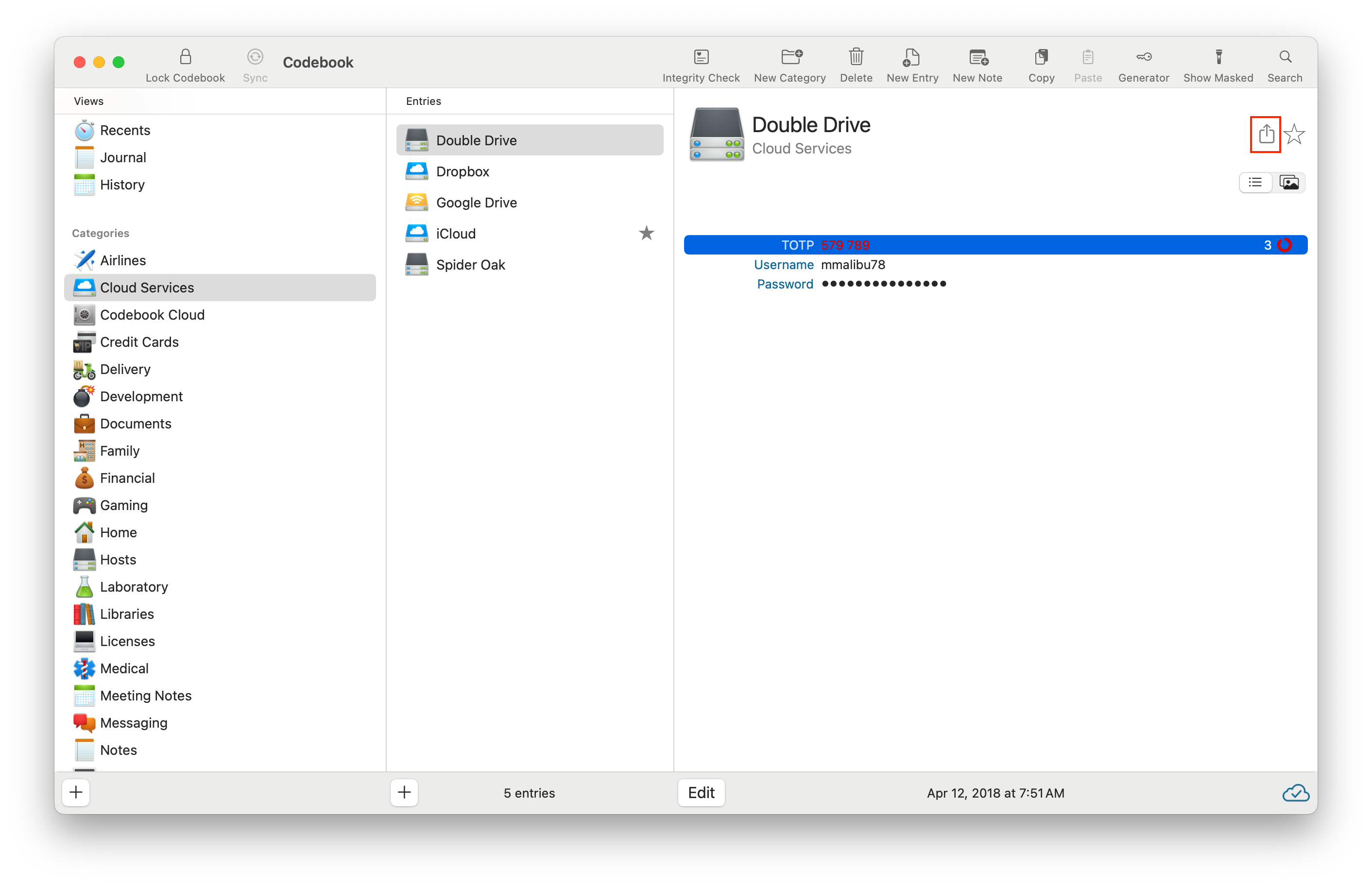
Task: Select the Credit Cards category
Action: tap(139, 342)
